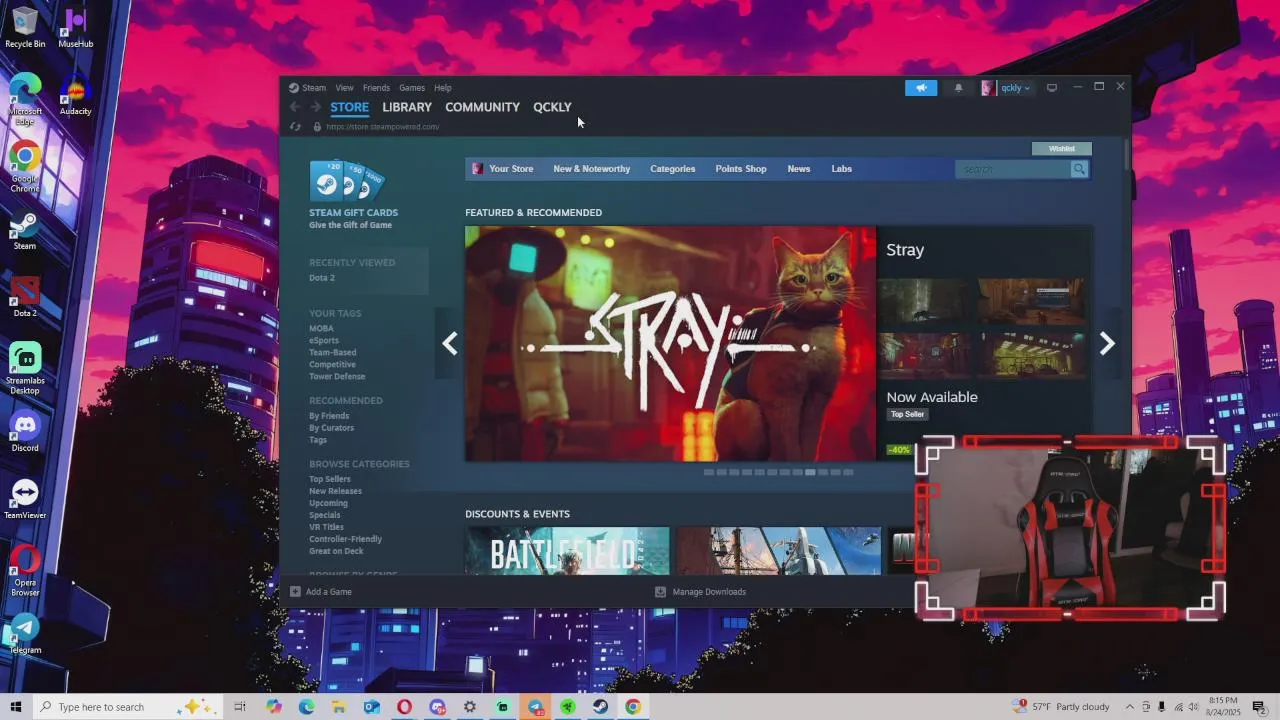Open Opera Browser desktop shortcut
1280x720 pixels.
click(25, 571)
